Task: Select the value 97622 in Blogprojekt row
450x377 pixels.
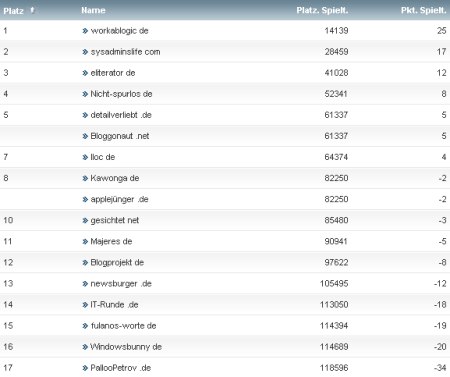Action: click(x=336, y=262)
